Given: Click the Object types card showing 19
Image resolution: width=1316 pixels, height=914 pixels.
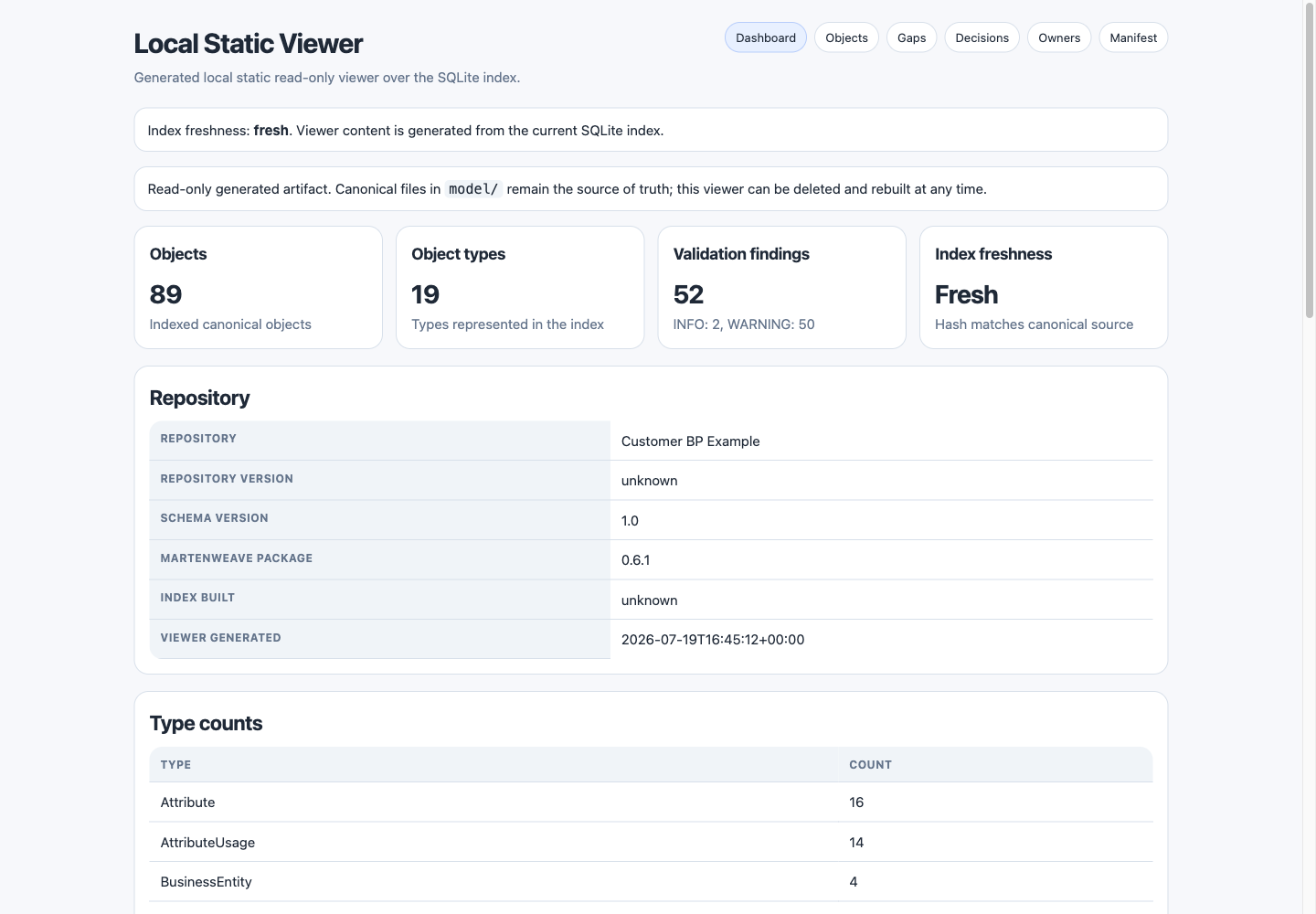Looking at the screenshot, I should click(520, 287).
